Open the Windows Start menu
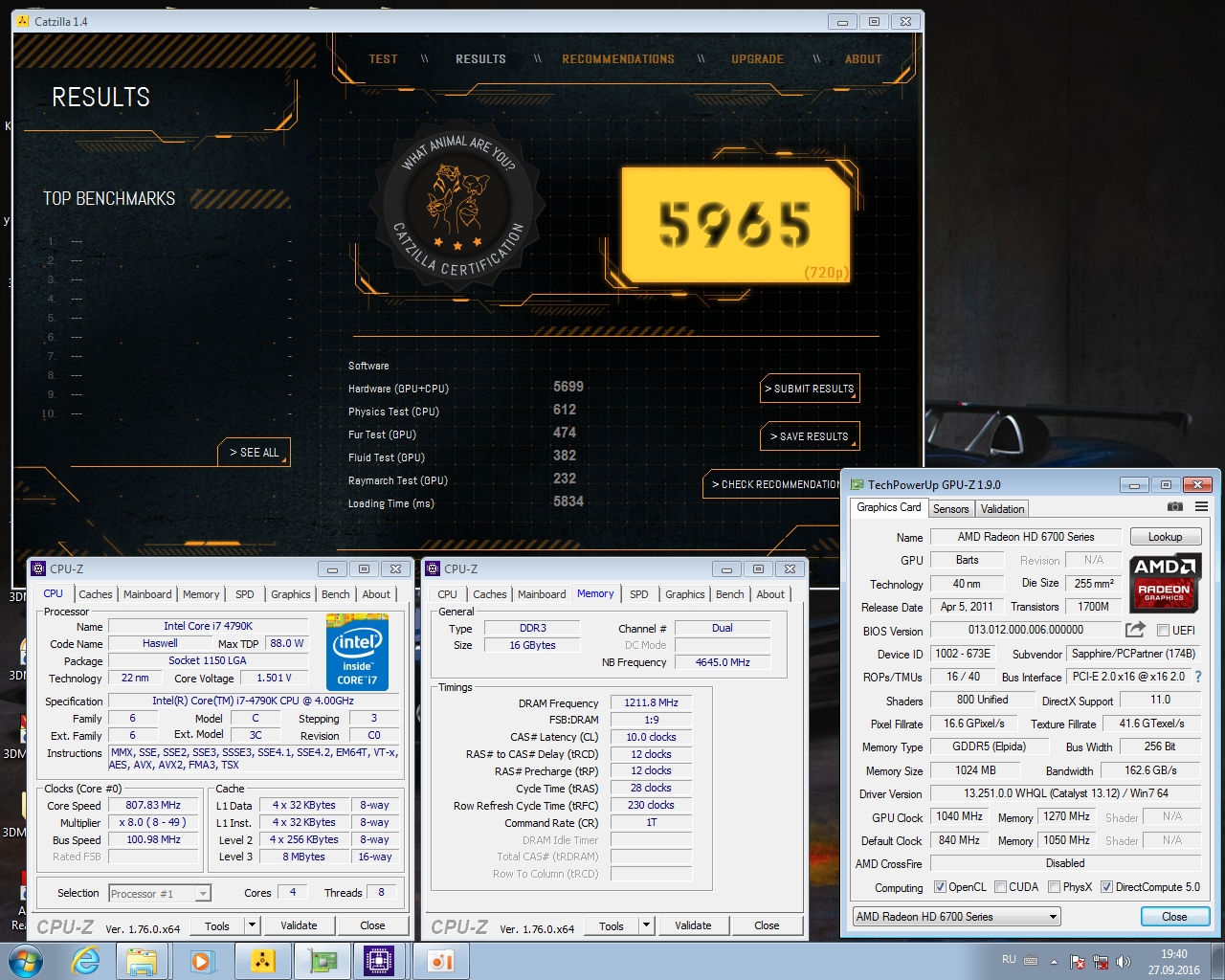The width and height of the screenshot is (1225, 980). click(x=24, y=961)
